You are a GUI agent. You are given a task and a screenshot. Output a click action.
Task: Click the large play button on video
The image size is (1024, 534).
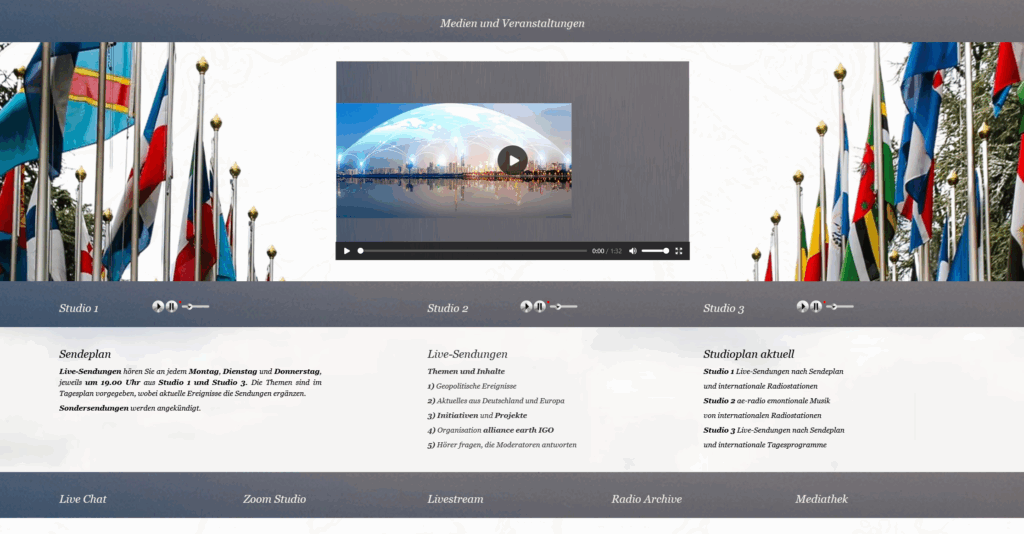[x=512, y=160]
